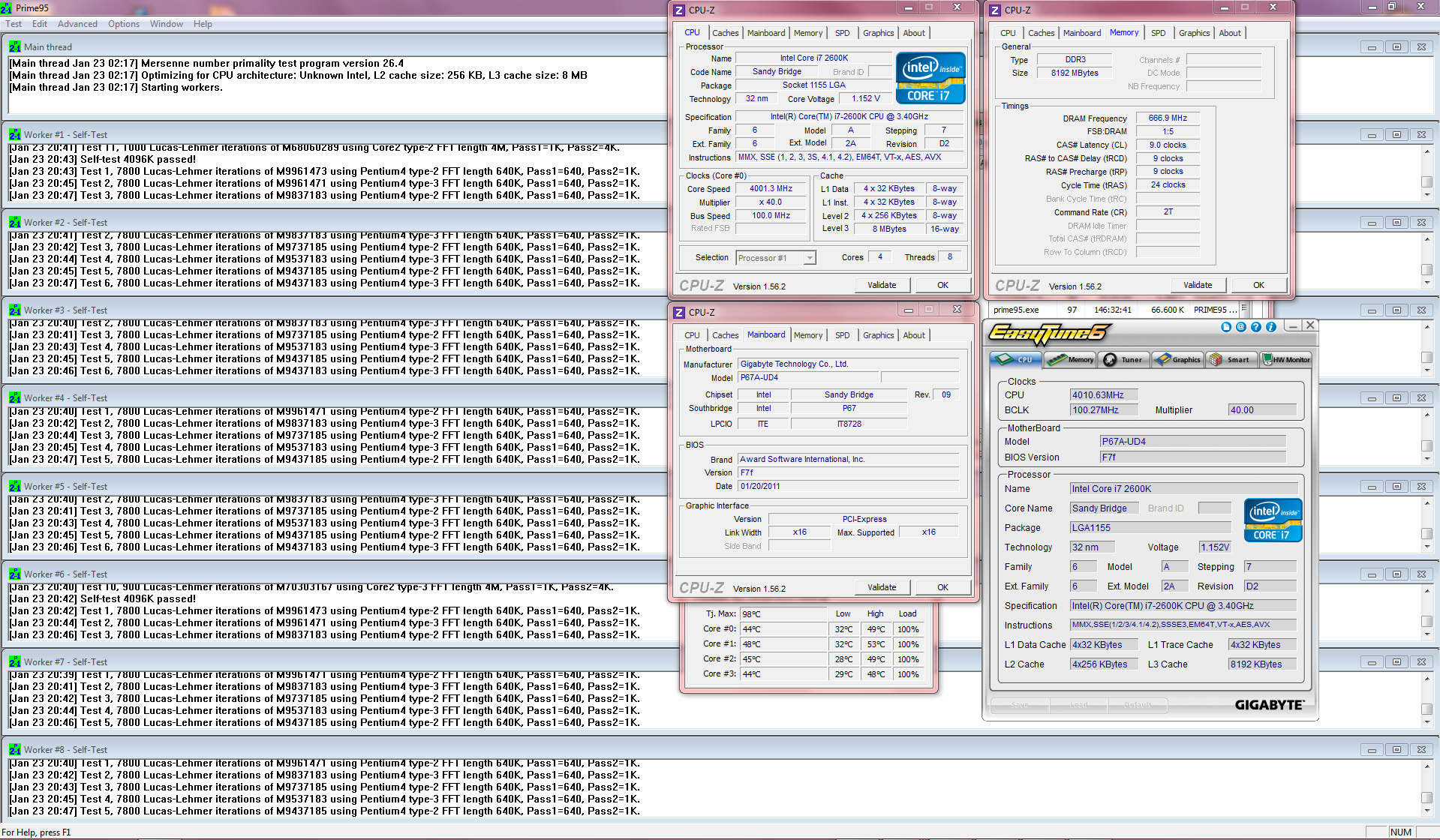The width and height of the screenshot is (1440, 840).
Task: Click the EasyTune6 document icon
Action: 1226,327
